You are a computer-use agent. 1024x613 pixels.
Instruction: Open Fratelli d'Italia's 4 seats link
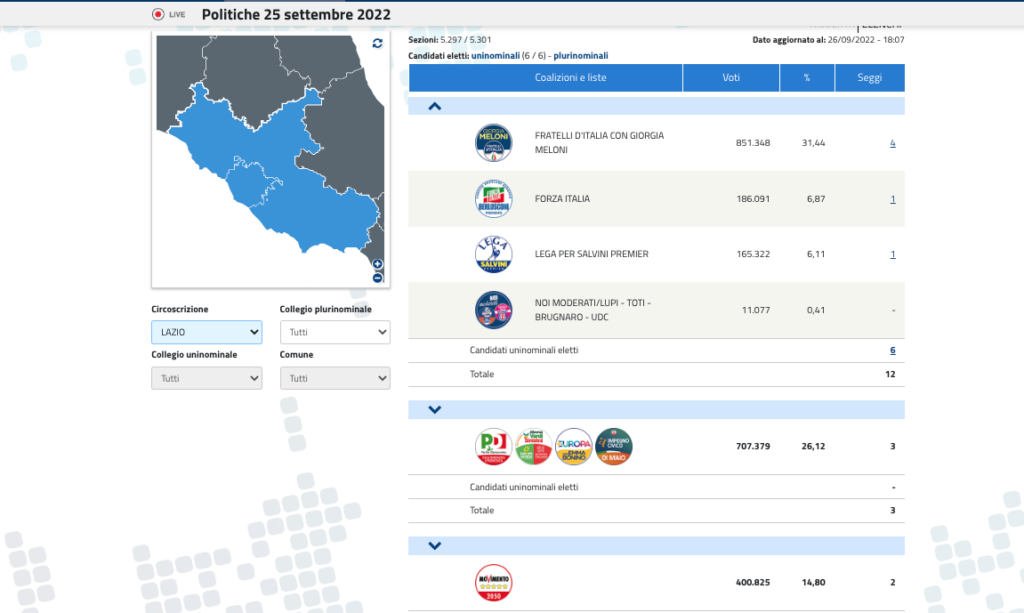(893, 143)
